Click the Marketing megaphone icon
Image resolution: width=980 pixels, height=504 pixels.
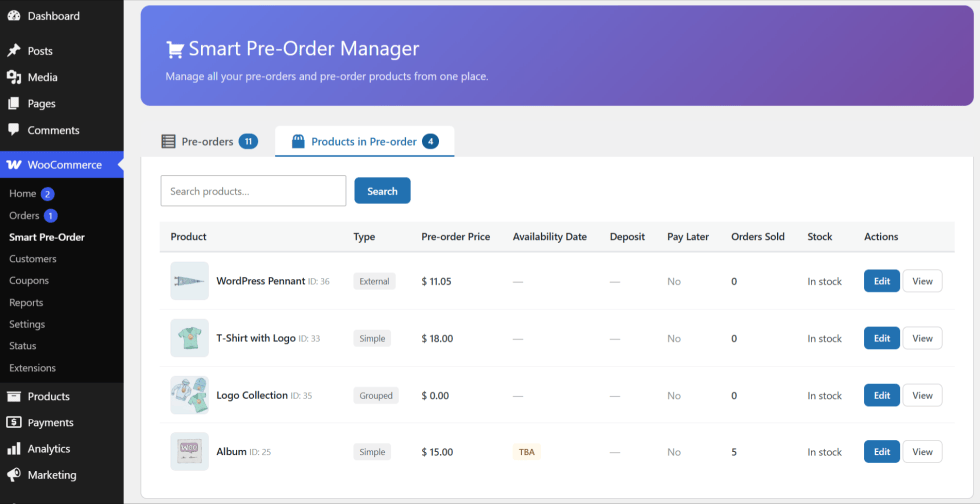click(14, 475)
